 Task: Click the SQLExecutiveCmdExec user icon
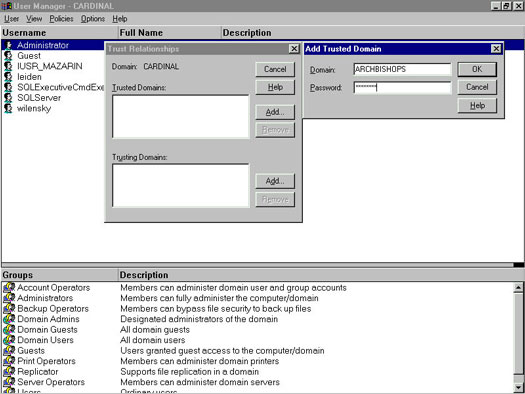click(x=8, y=87)
